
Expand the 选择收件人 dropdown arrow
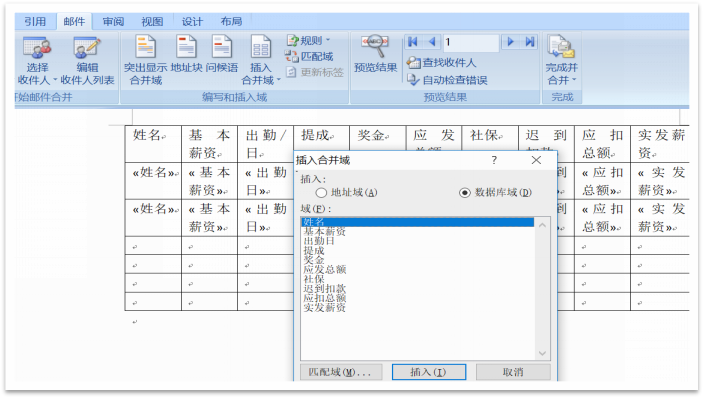(55, 80)
